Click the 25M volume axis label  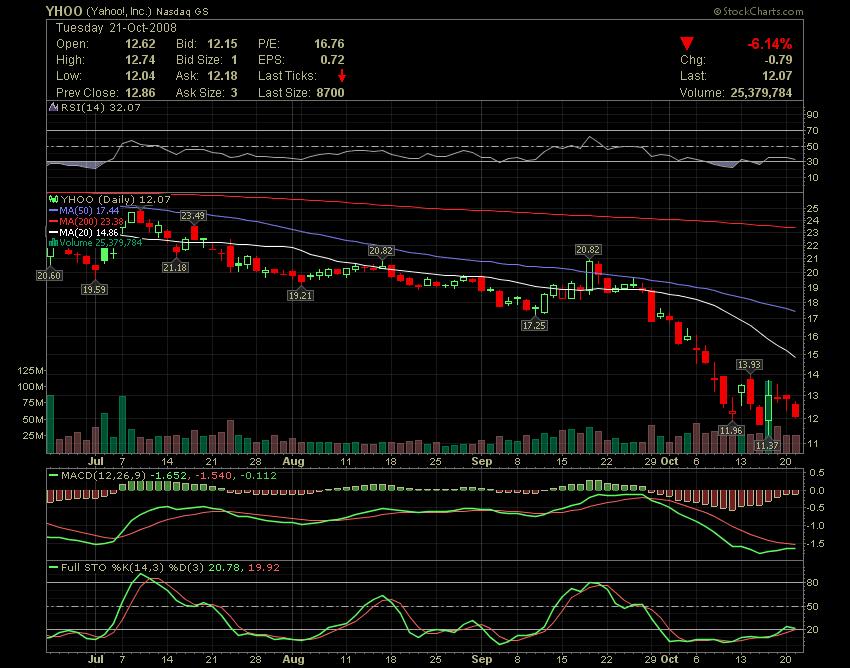pos(33,435)
